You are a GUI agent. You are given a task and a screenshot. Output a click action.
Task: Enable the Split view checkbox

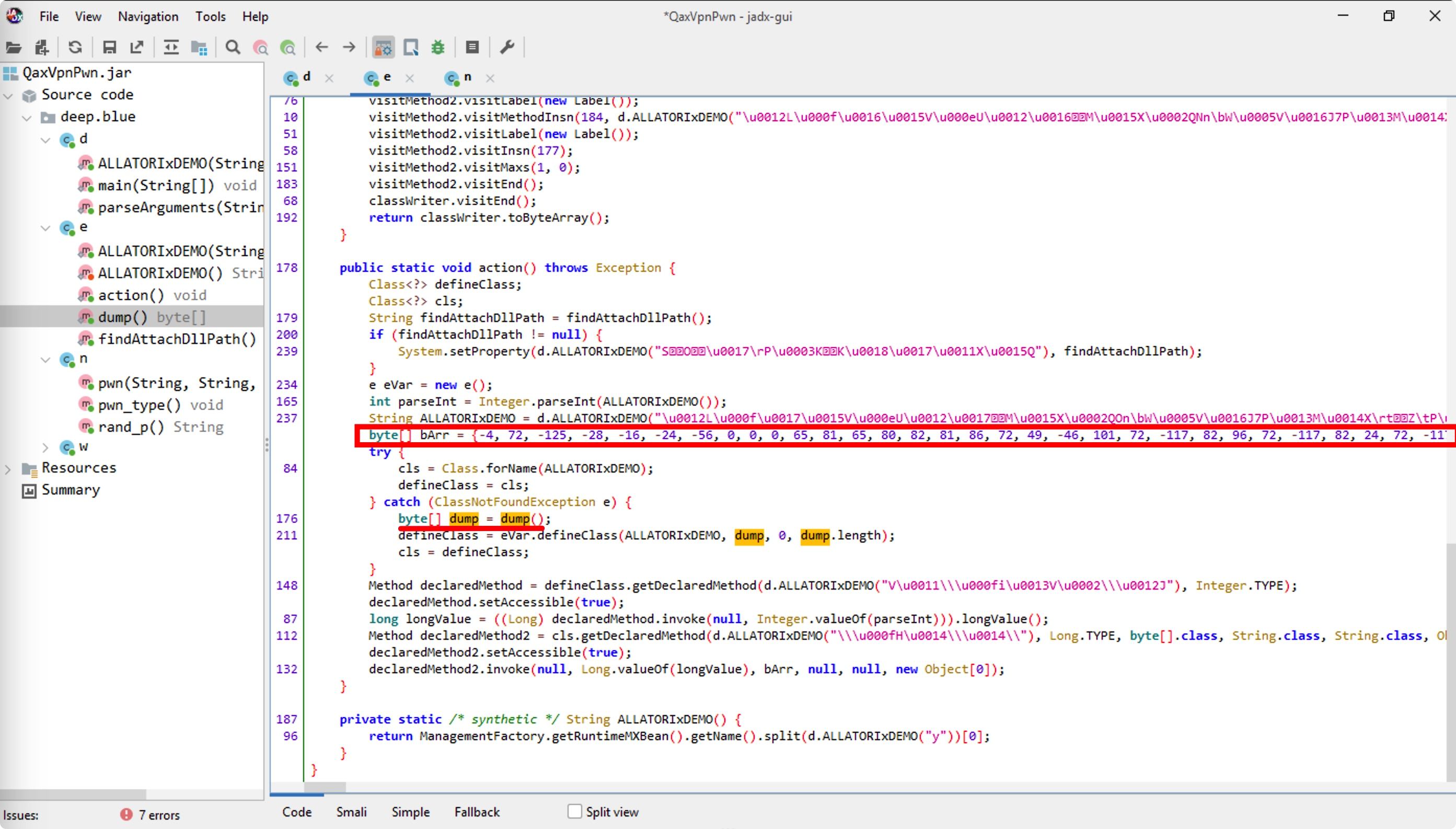[574, 811]
